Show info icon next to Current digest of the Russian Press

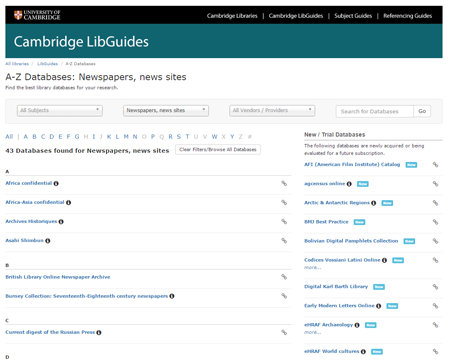tap(99, 332)
